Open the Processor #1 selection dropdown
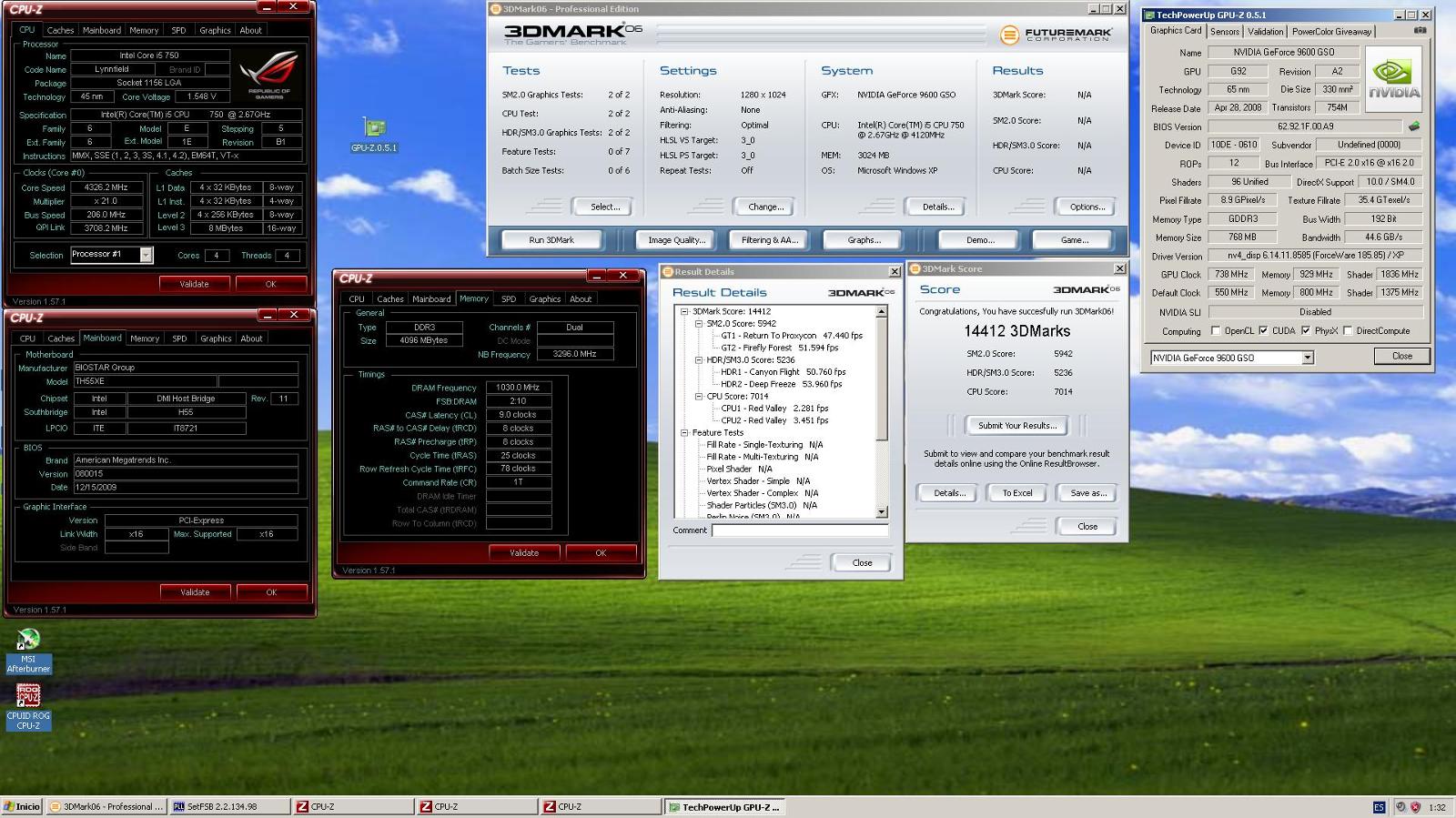This screenshot has width=1456, height=818. coord(146,255)
